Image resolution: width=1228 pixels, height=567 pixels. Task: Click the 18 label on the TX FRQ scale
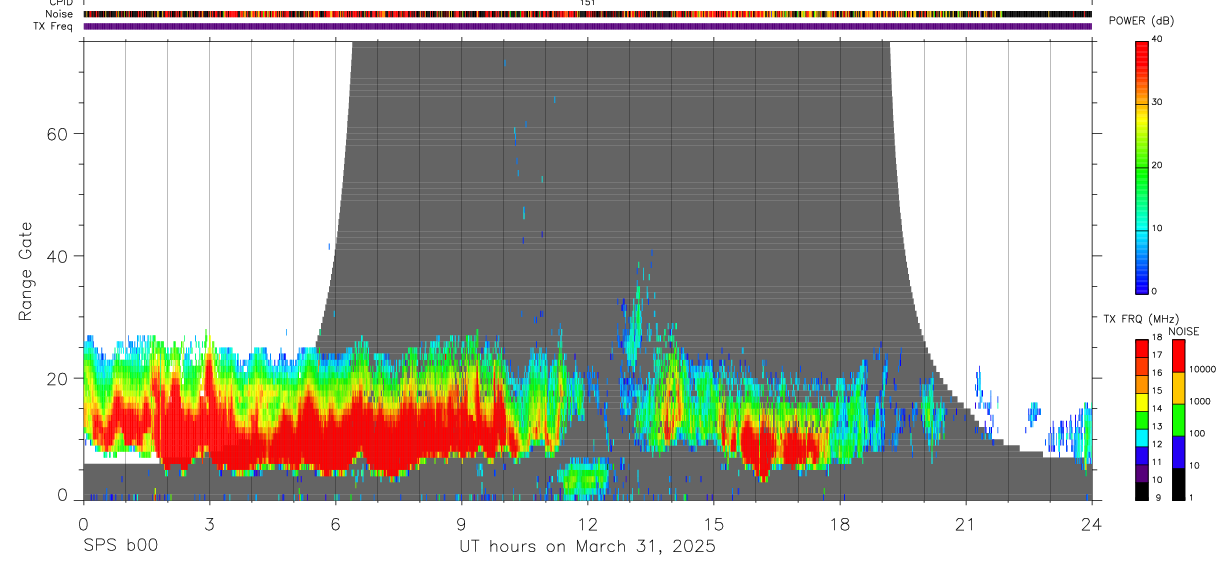coord(1157,338)
